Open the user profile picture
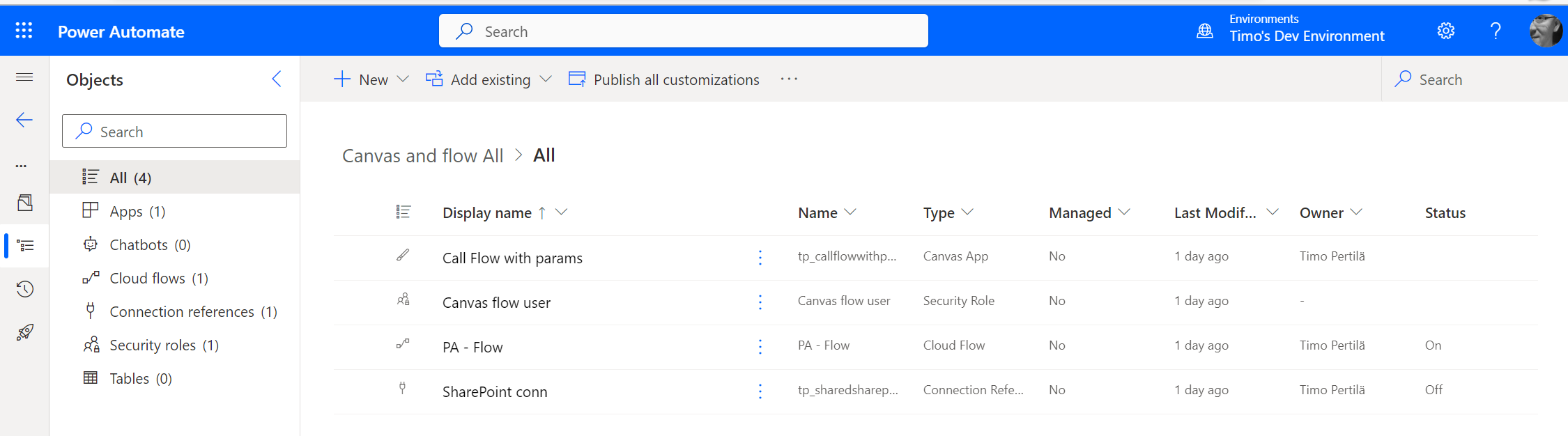1568x436 pixels. click(1544, 31)
